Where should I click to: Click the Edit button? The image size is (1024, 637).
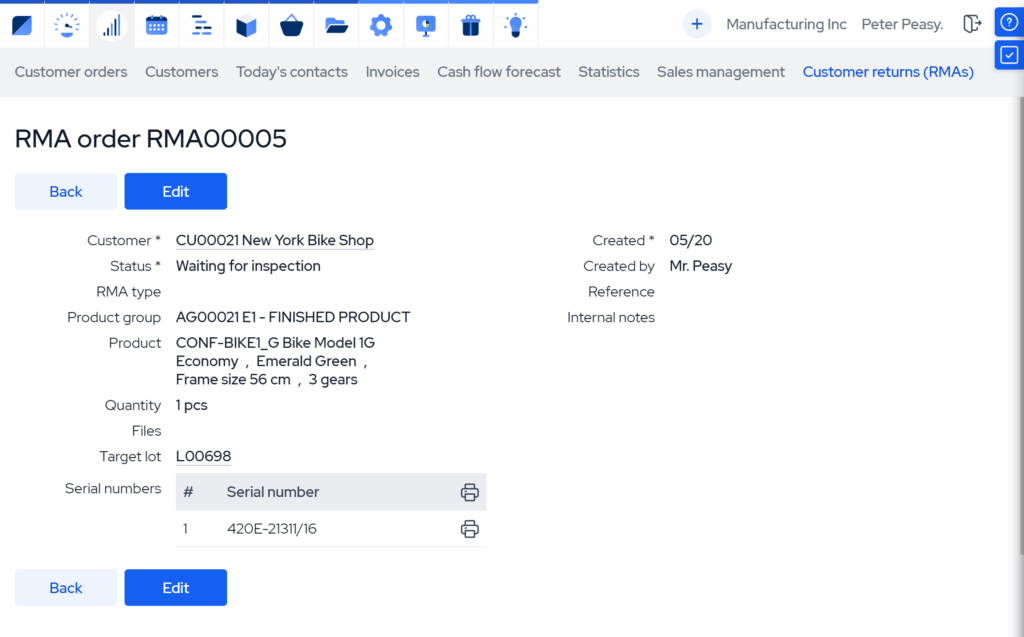[x=175, y=191]
